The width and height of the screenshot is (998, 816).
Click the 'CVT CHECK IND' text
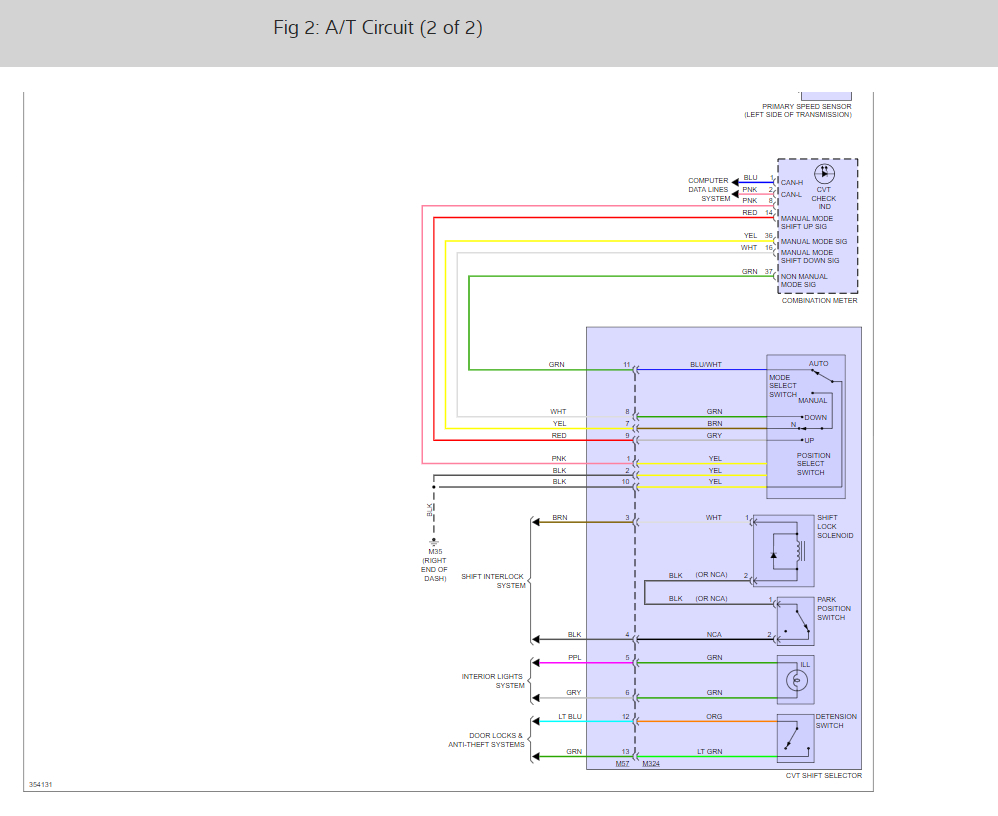tap(824, 198)
